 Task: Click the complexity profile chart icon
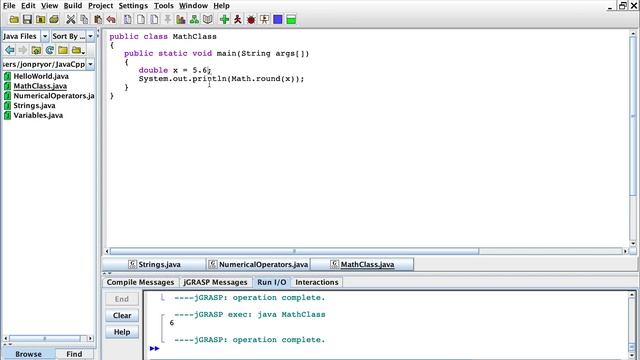[x=181, y=19]
